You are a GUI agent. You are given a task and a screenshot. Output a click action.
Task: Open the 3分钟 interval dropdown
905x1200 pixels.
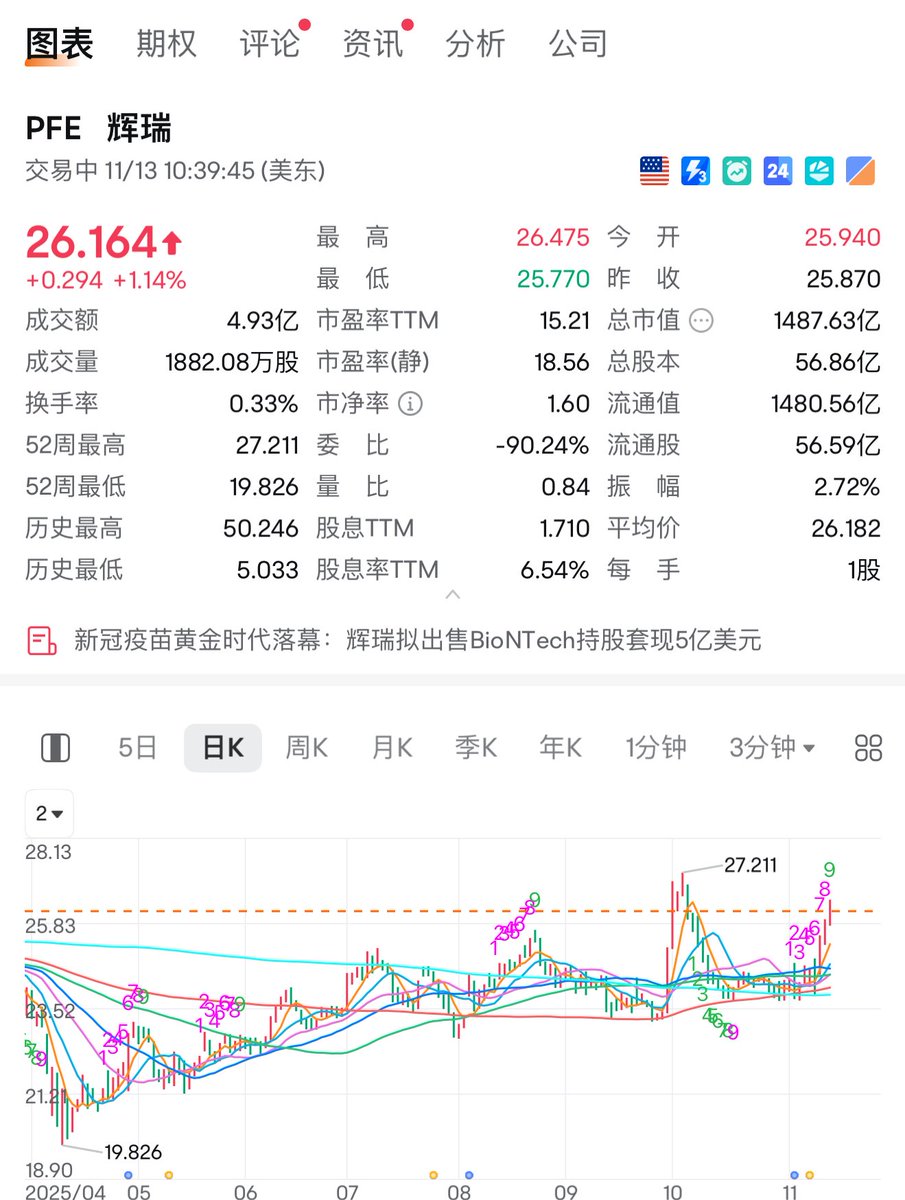point(772,747)
